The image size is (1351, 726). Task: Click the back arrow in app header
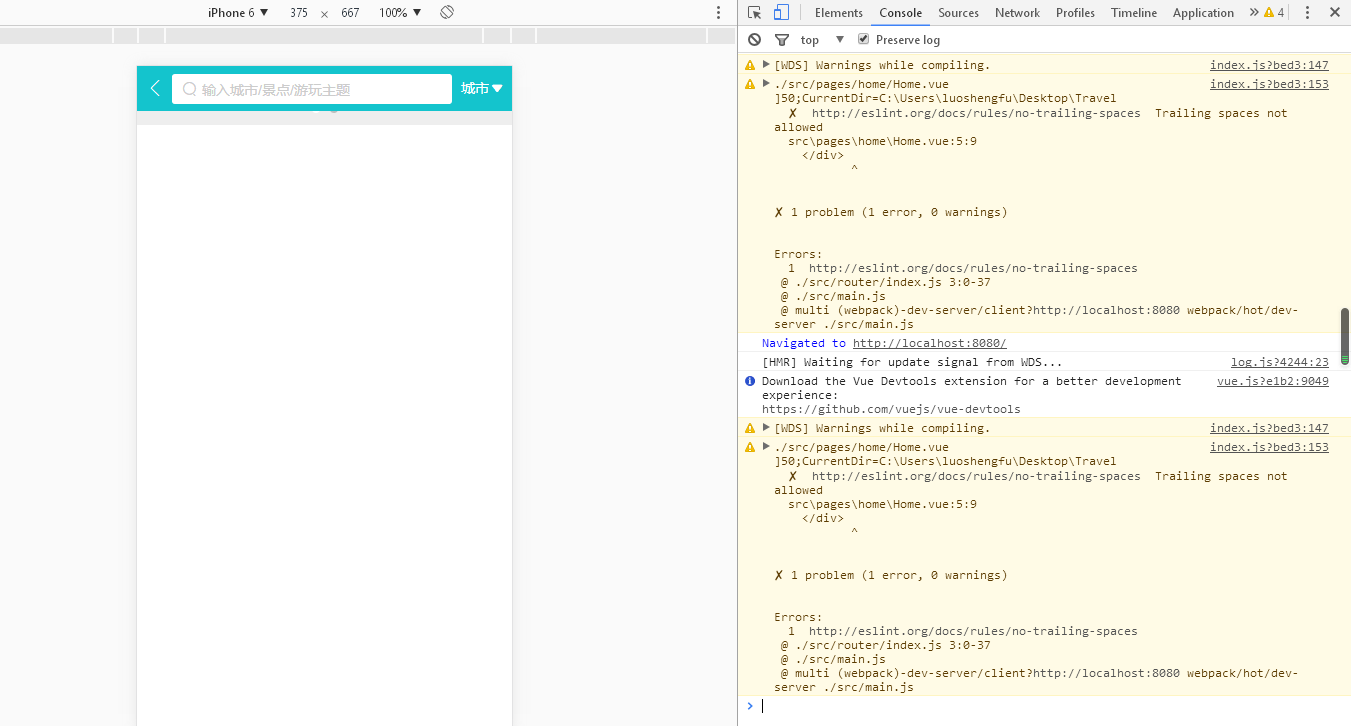(155, 89)
